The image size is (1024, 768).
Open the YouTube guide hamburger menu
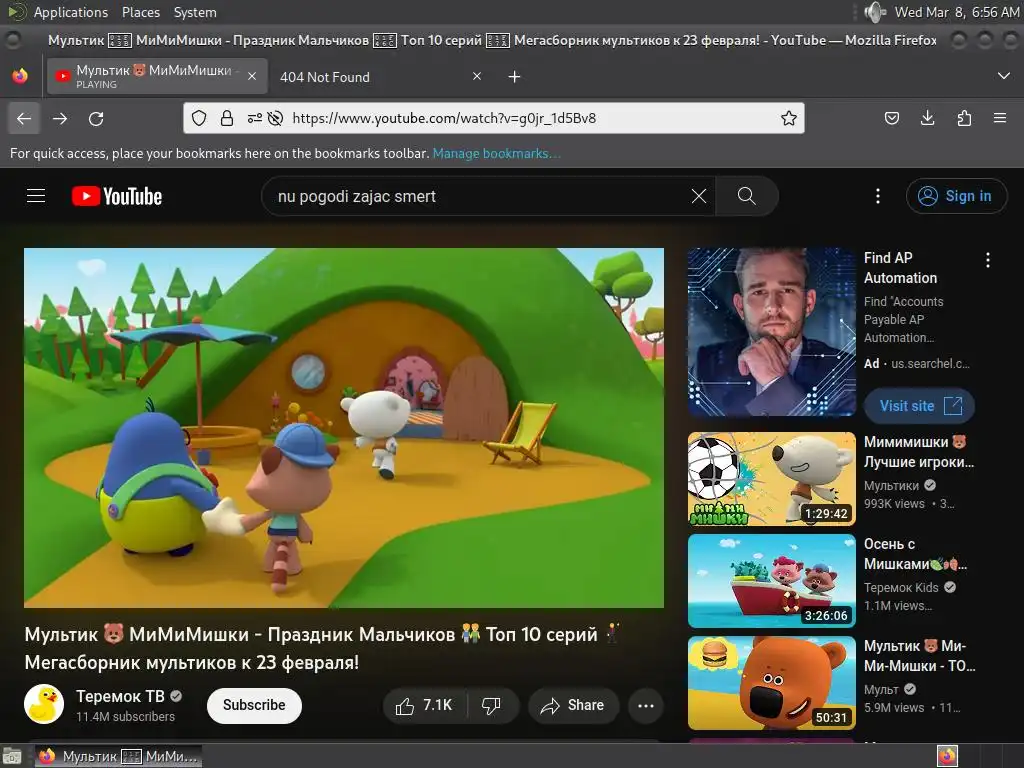pyautogui.click(x=36, y=196)
